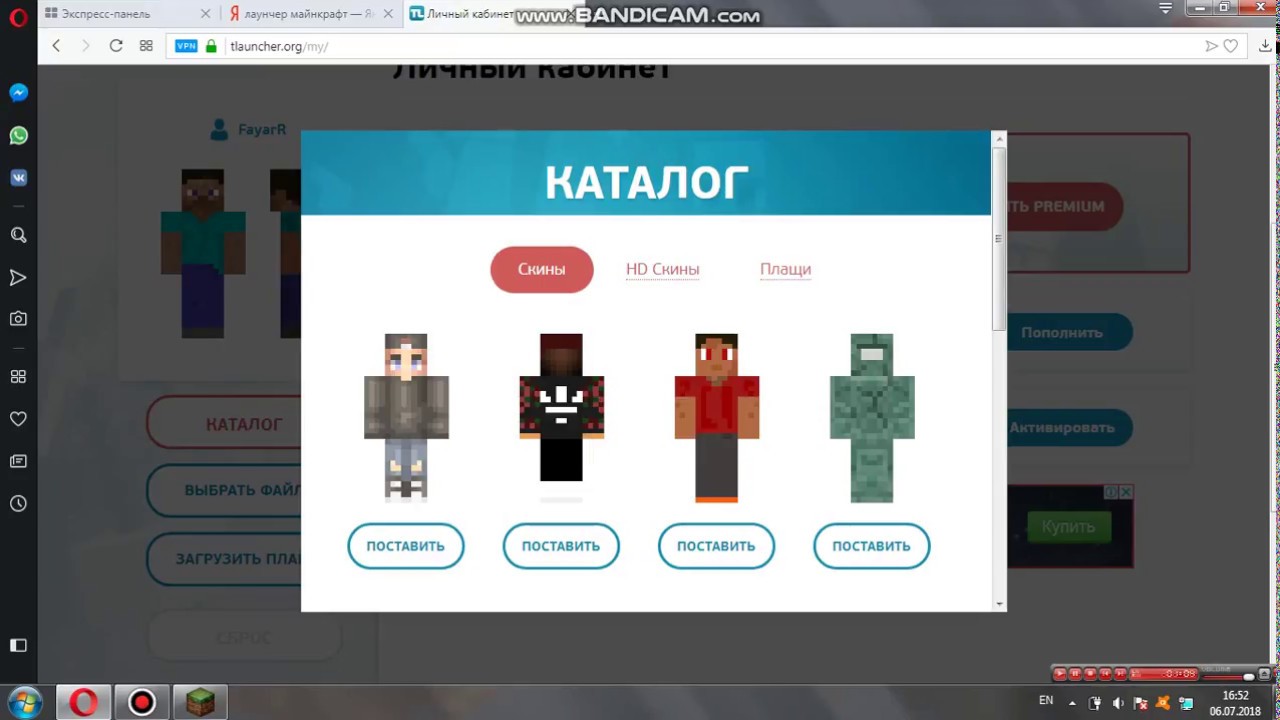Viewport: 1280px width, 720px height.
Task: Apply the green stone skin with ПОСТАВИТЬ
Action: [x=872, y=546]
